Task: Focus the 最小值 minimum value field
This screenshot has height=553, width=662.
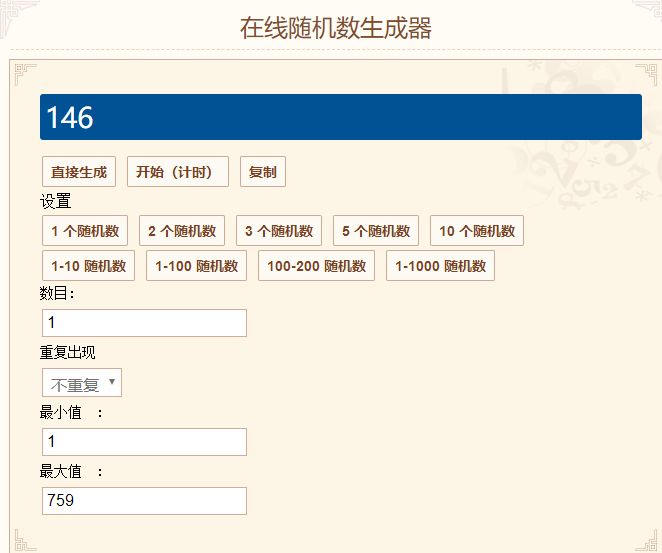Action: (144, 442)
